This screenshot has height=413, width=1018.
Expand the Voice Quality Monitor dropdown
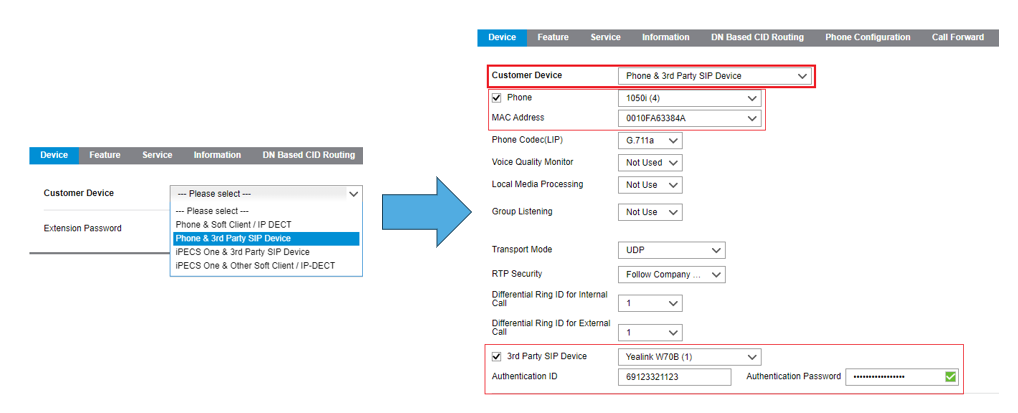tap(650, 163)
